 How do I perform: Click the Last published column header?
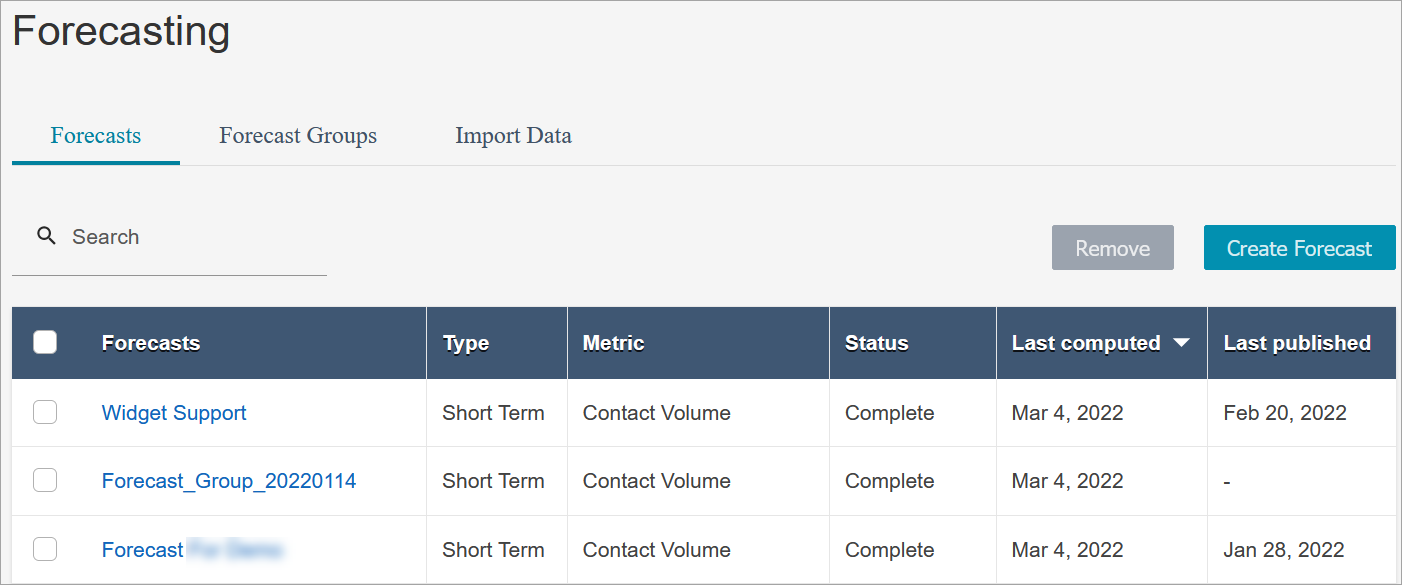1296,343
